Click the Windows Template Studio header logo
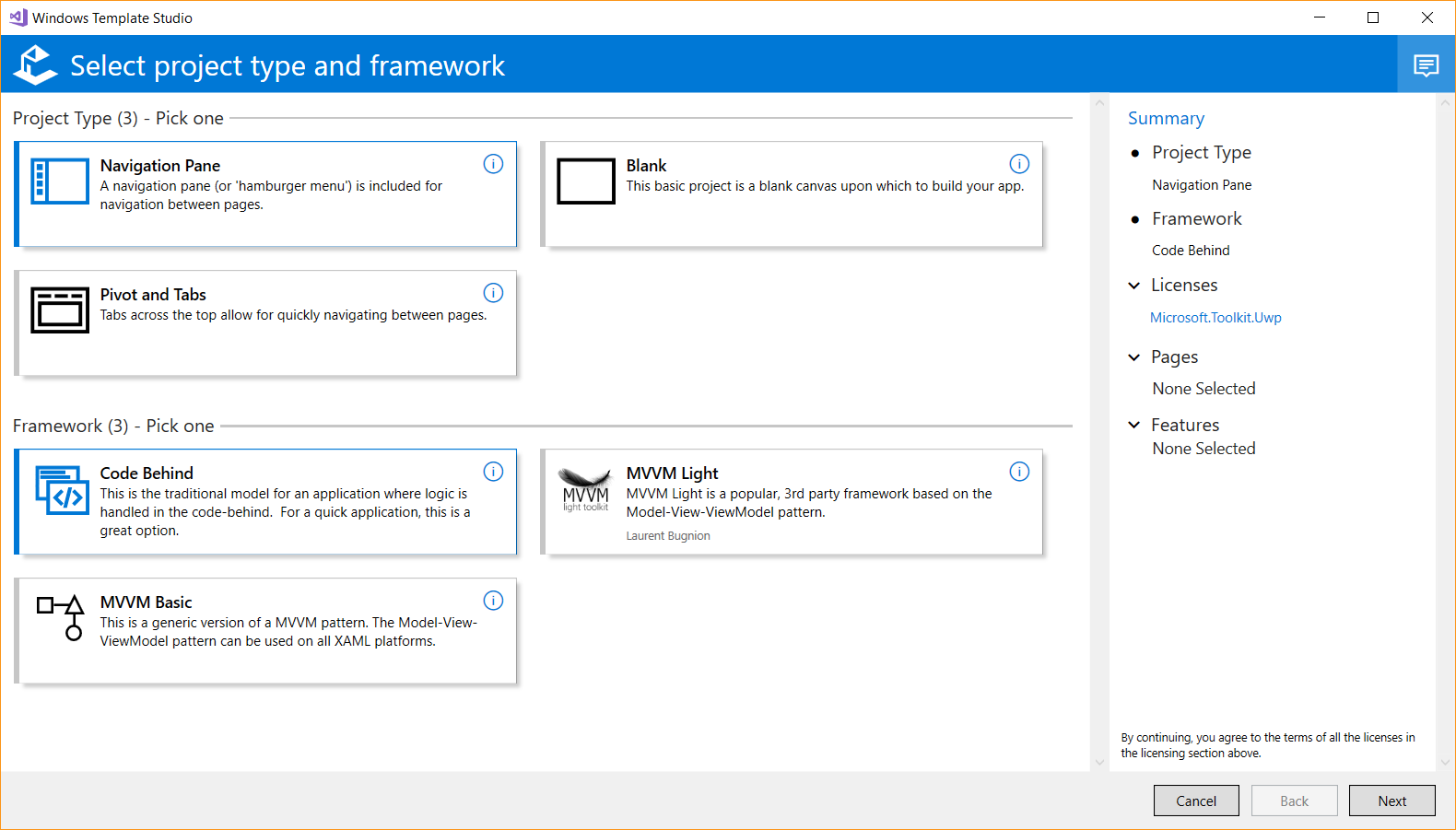Viewport: 1456px width, 830px height. click(x=36, y=65)
